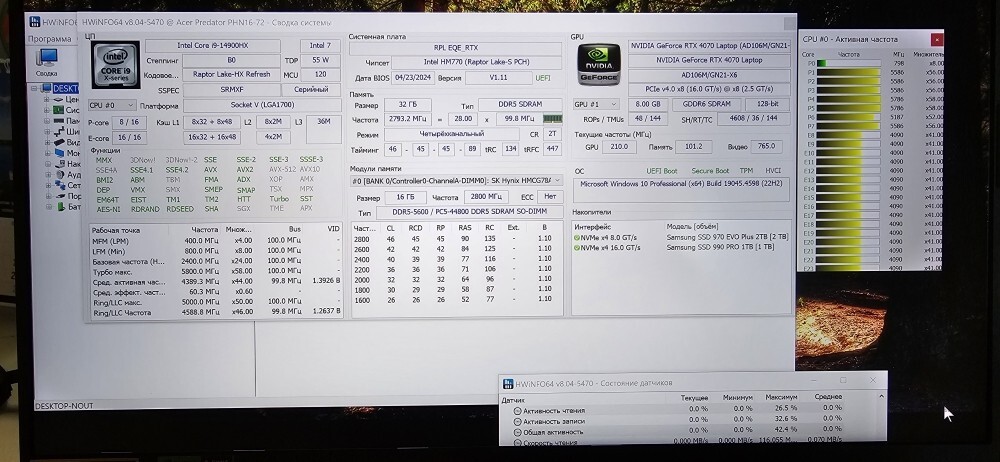Click the AVX2 feature label

point(245,170)
